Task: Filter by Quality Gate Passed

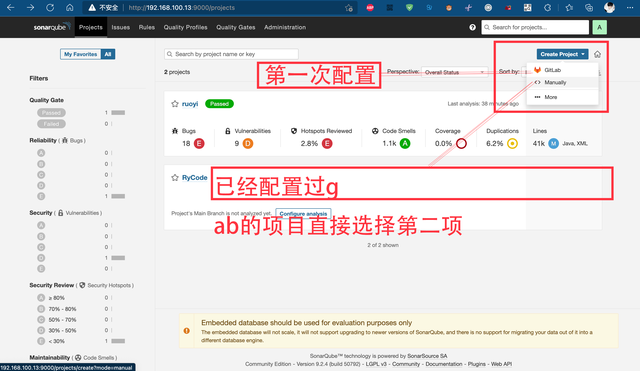Action: click(51, 113)
